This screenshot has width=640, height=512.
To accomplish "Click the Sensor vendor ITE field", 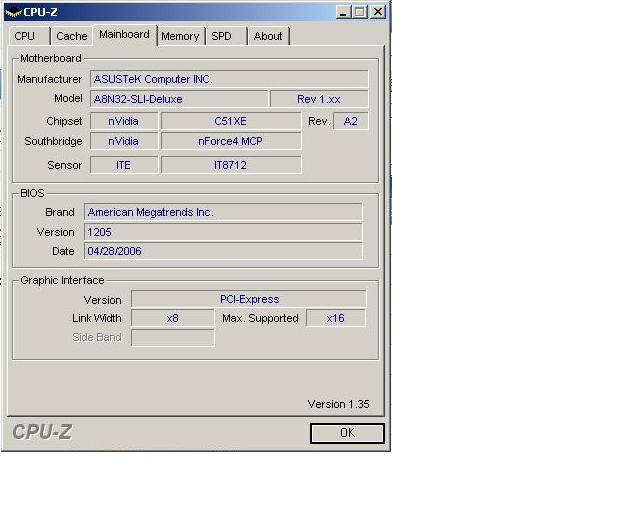I will pyautogui.click(x=124, y=165).
